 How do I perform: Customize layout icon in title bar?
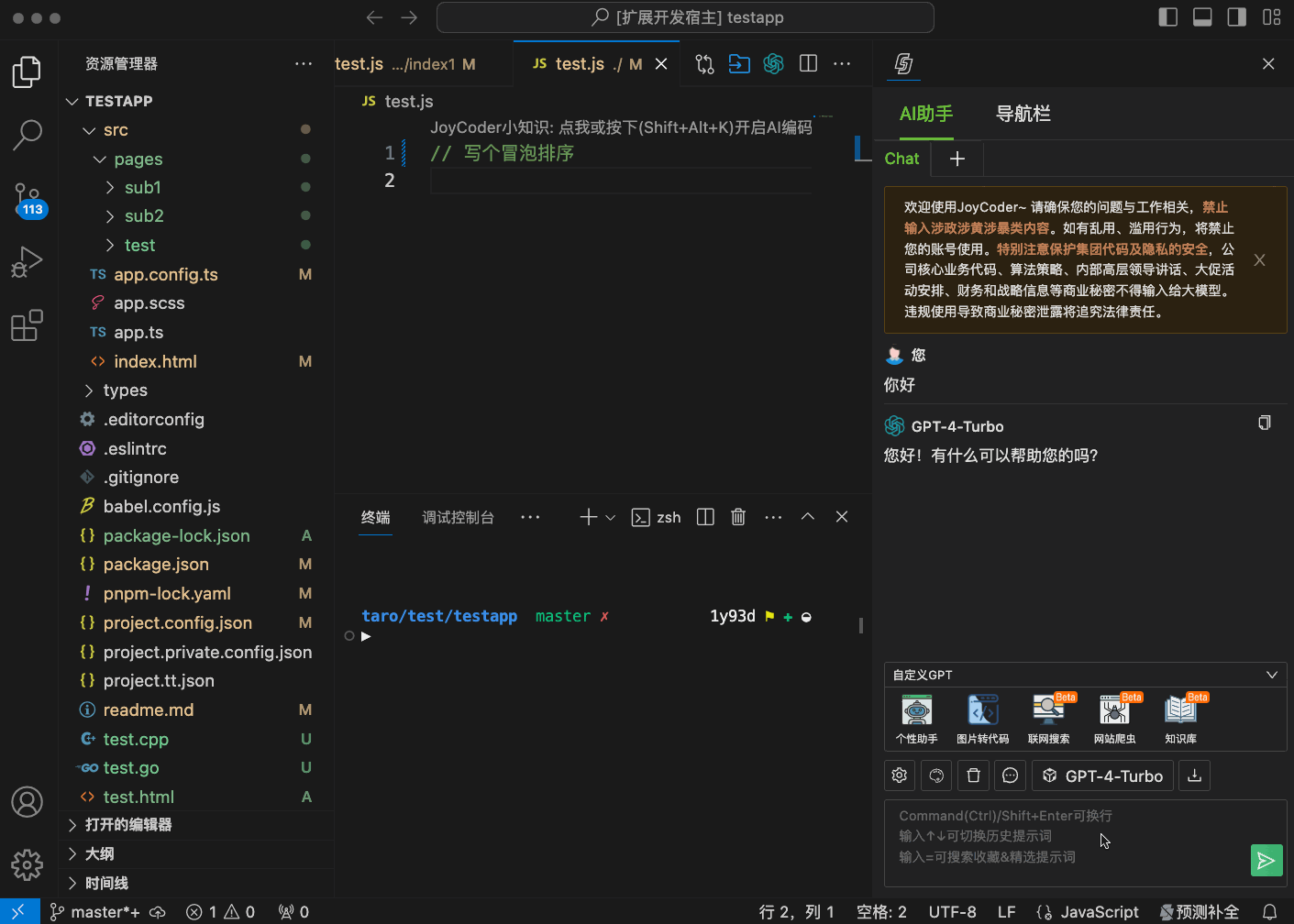point(1272,17)
